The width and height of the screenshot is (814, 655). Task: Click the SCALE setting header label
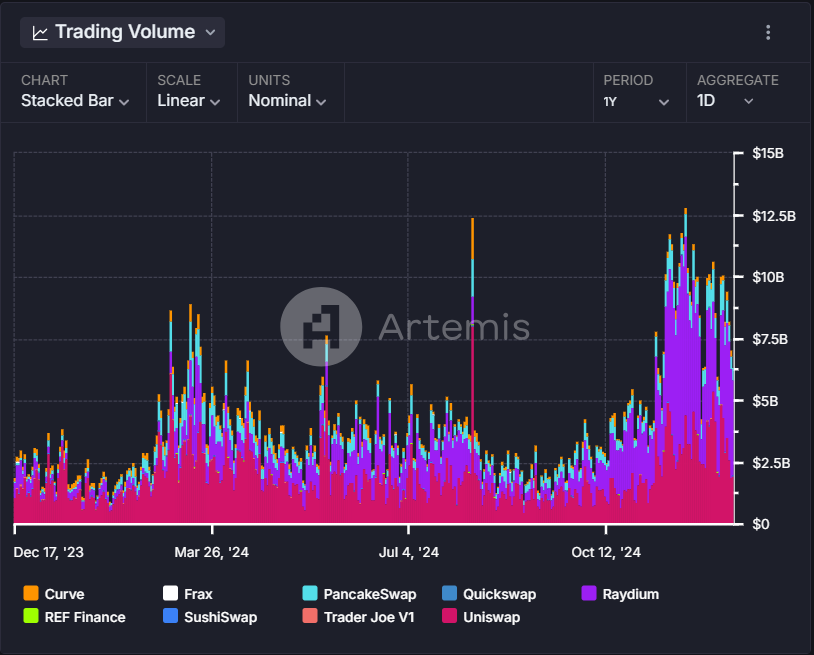(x=179, y=80)
